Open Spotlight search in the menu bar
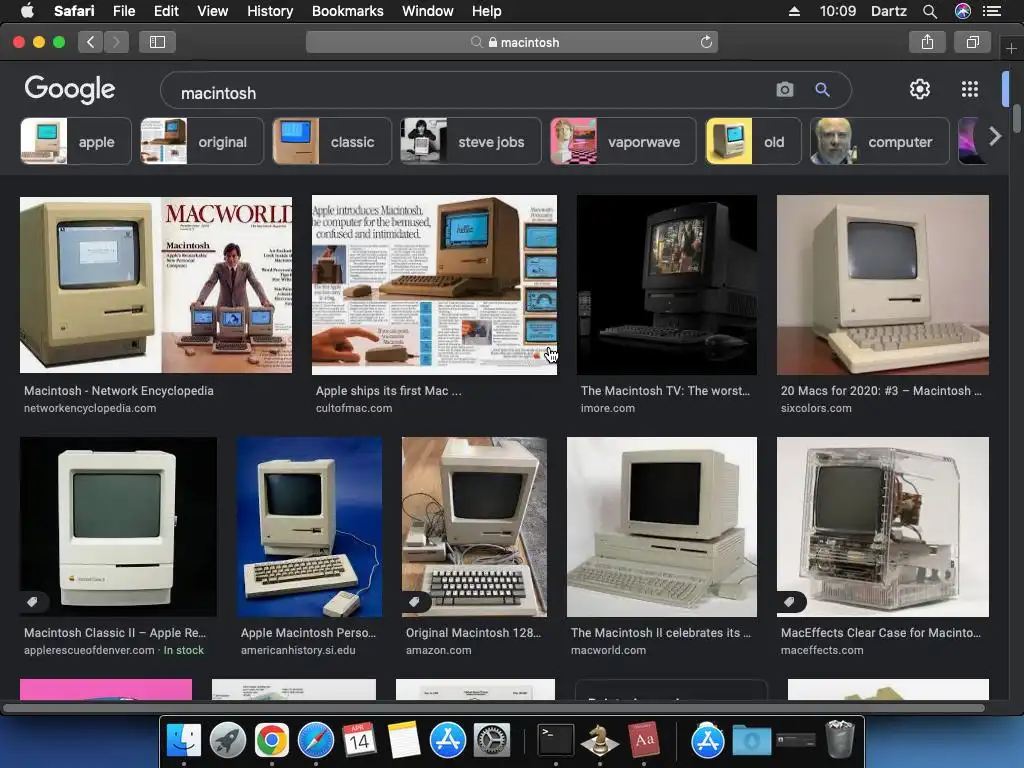This screenshot has height=768, width=1024. [x=930, y=11]
